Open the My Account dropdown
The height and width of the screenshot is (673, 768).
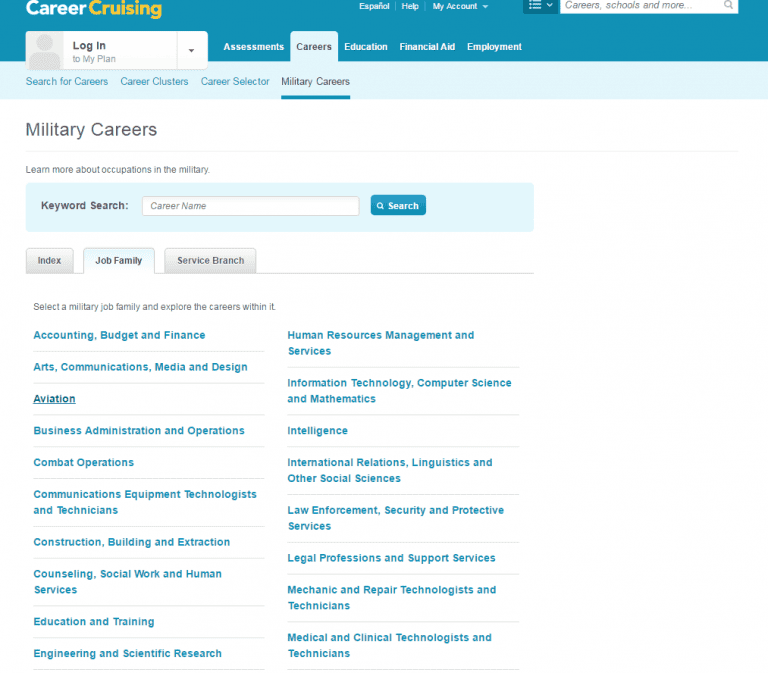pos(460,6)
